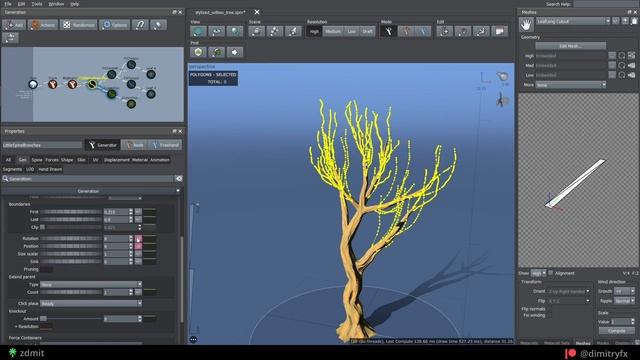
Task: Toggle Flip normals checkbox
Action: 550,309
